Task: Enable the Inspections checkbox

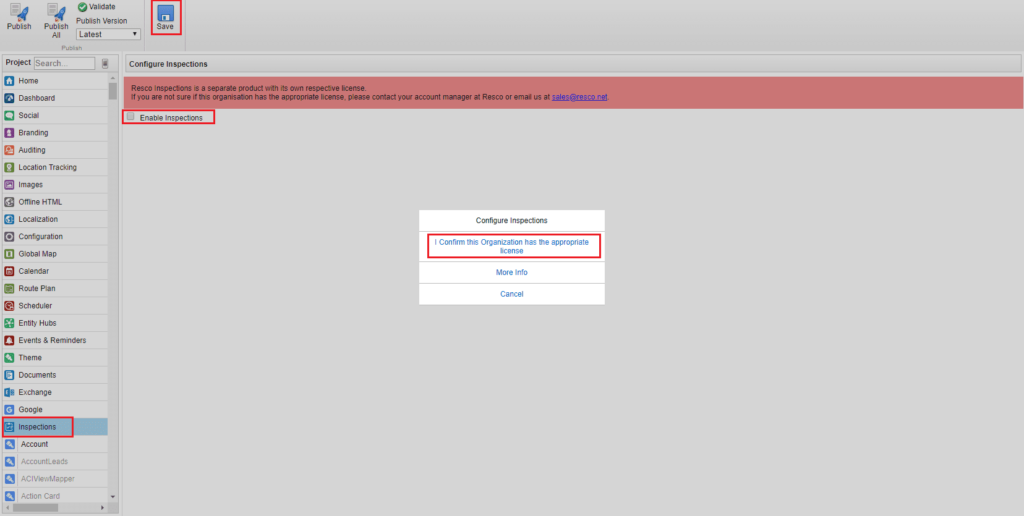Action: click(x=130, y=117)
